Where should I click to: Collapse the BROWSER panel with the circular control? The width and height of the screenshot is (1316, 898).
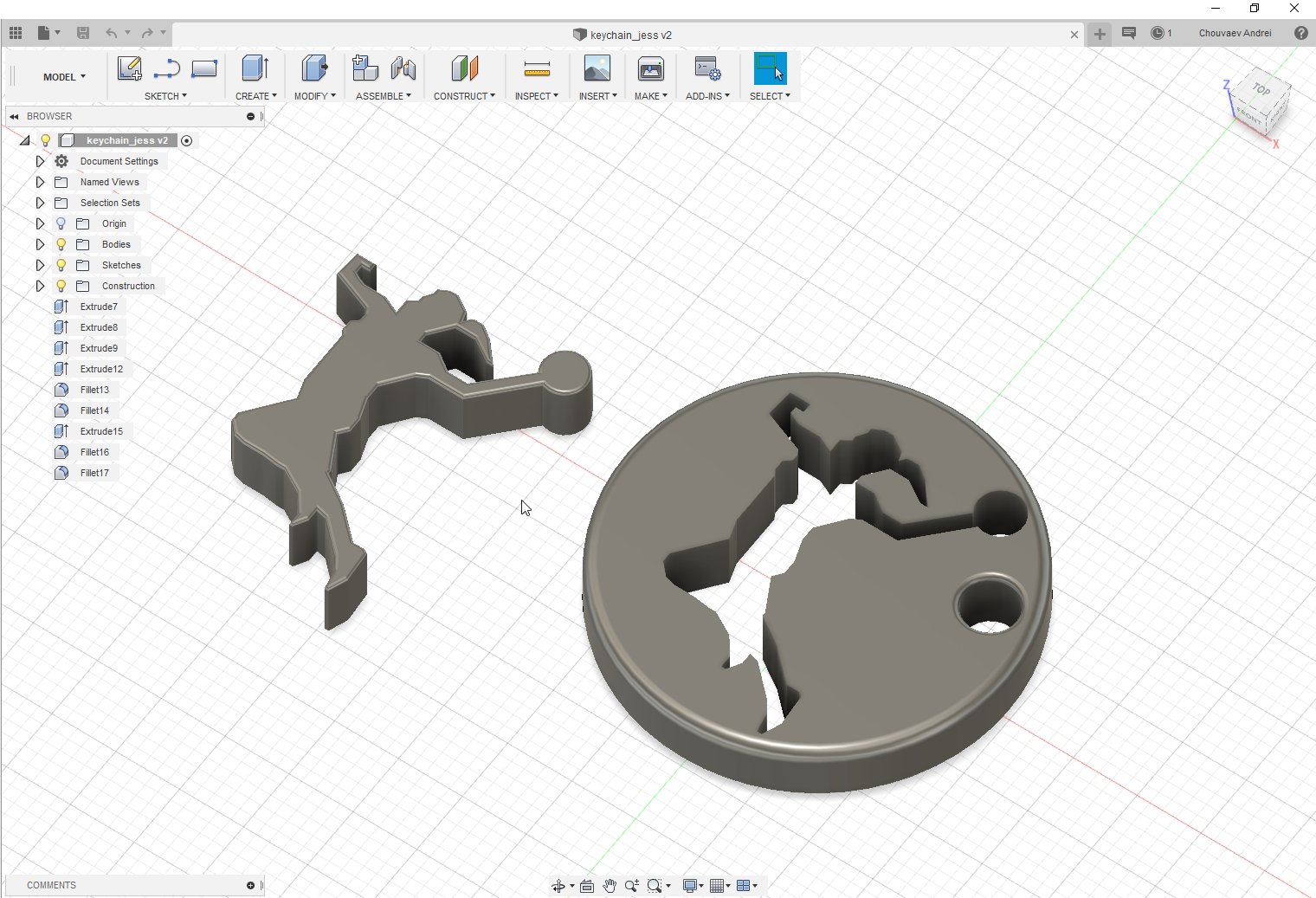pyautogui.click(x=249, y=115)
